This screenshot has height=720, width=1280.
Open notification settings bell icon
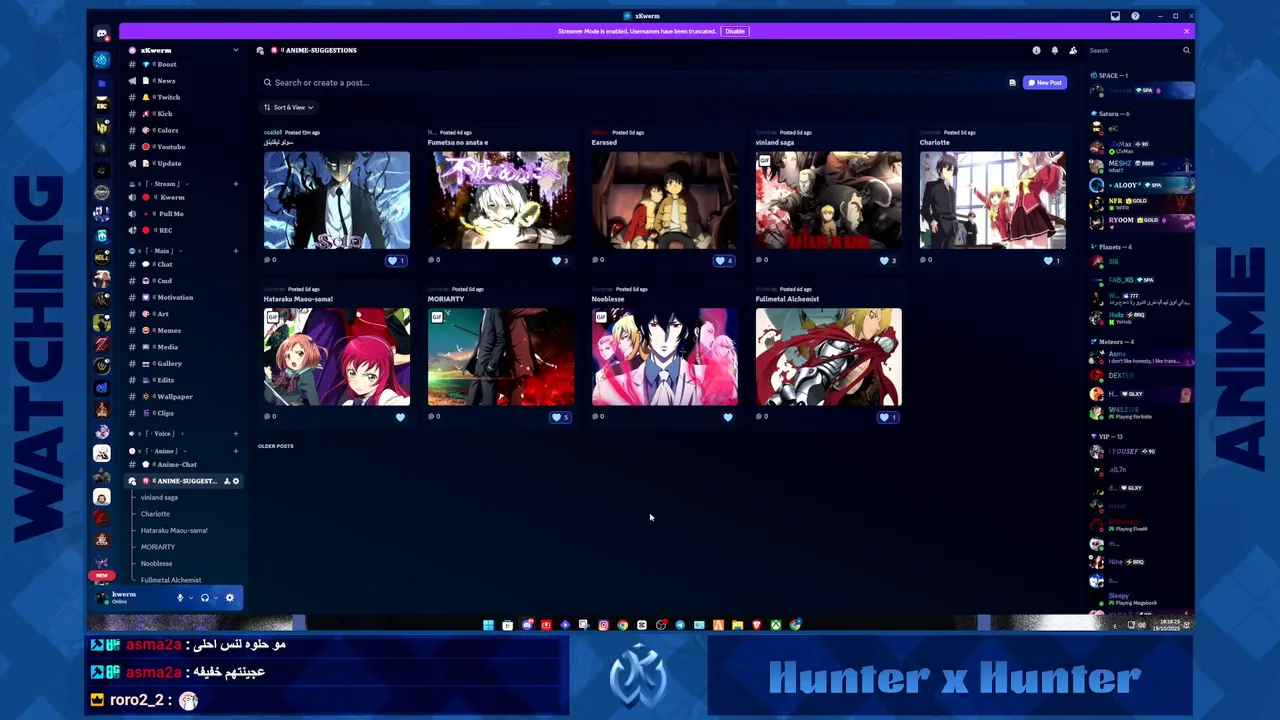(x=1054, y=50)
